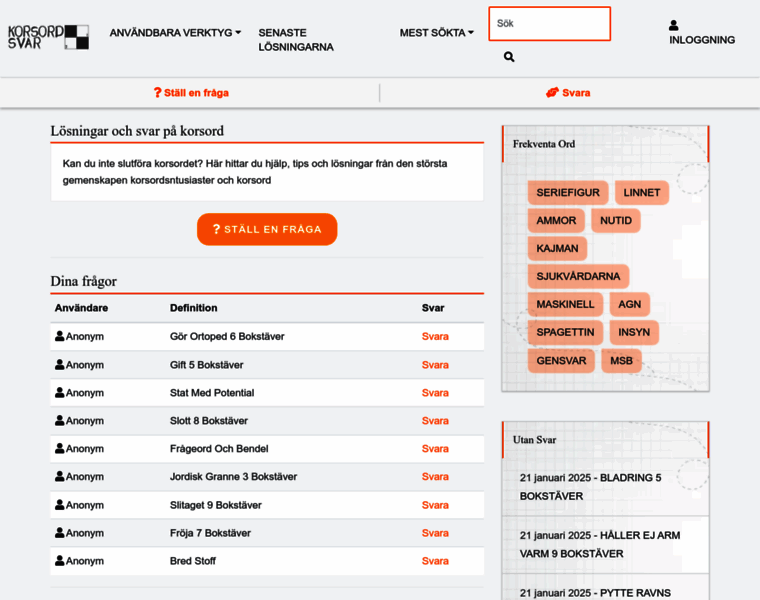Focus the Sök search field
The width and height of the screenshot is (760, 600).
(549, 24)
